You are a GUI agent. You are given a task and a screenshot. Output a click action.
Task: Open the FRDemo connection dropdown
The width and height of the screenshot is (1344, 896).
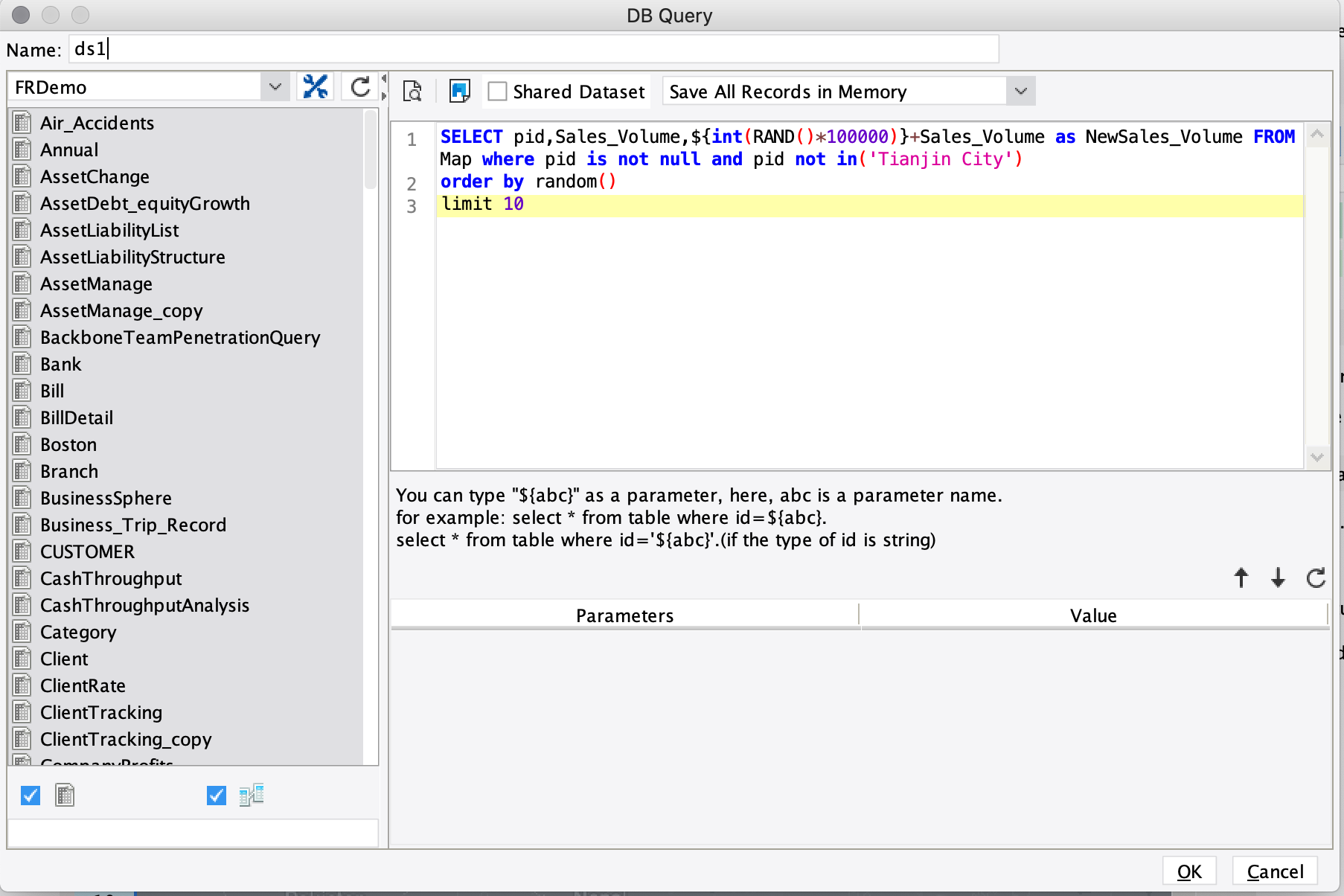point(275,87)
